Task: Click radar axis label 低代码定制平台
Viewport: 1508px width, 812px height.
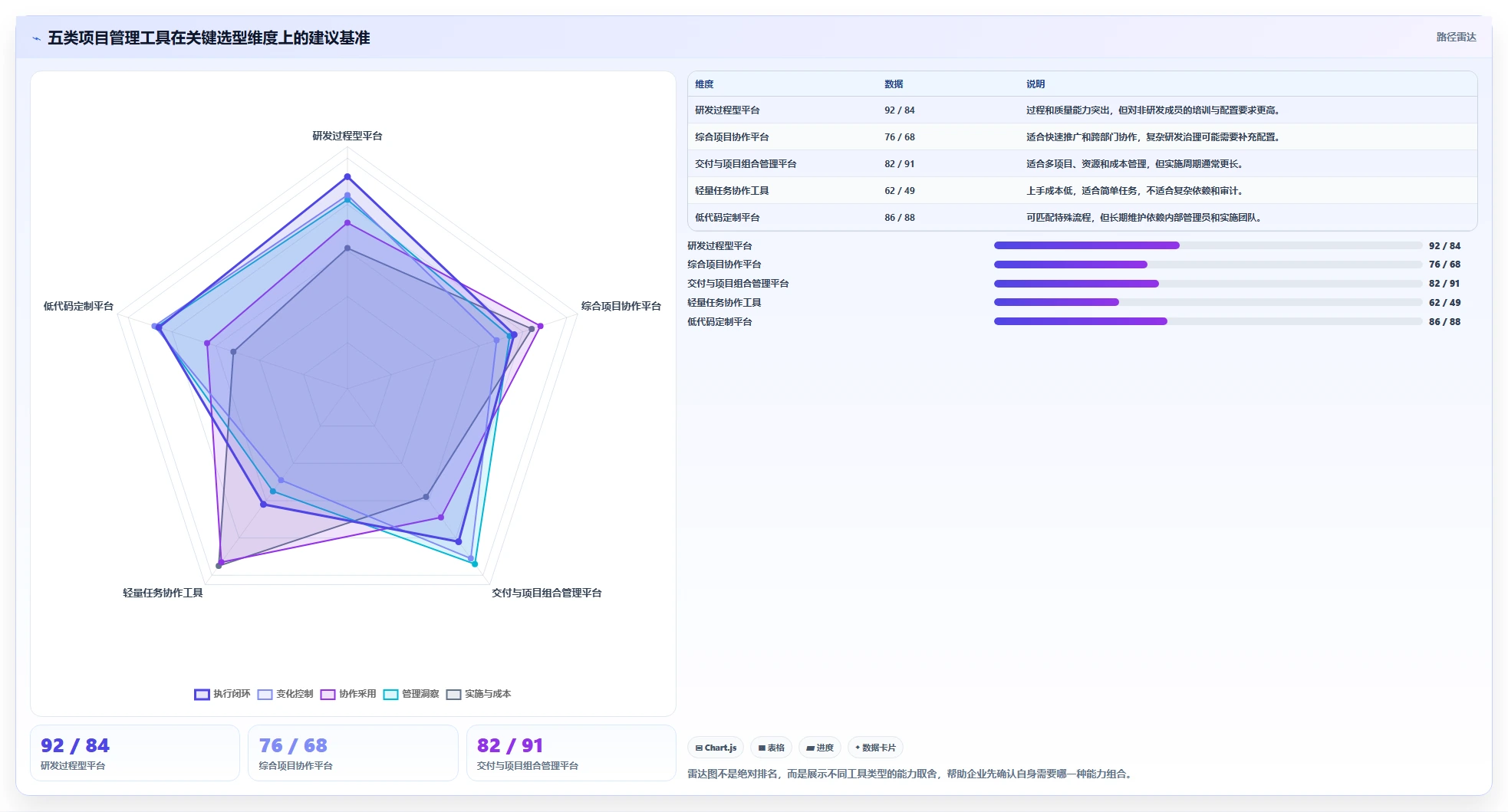Action: (x=78, y=306)
